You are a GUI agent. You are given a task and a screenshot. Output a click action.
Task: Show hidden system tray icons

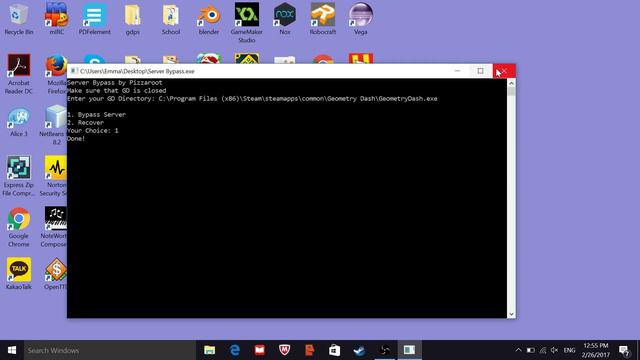point(518,350)
